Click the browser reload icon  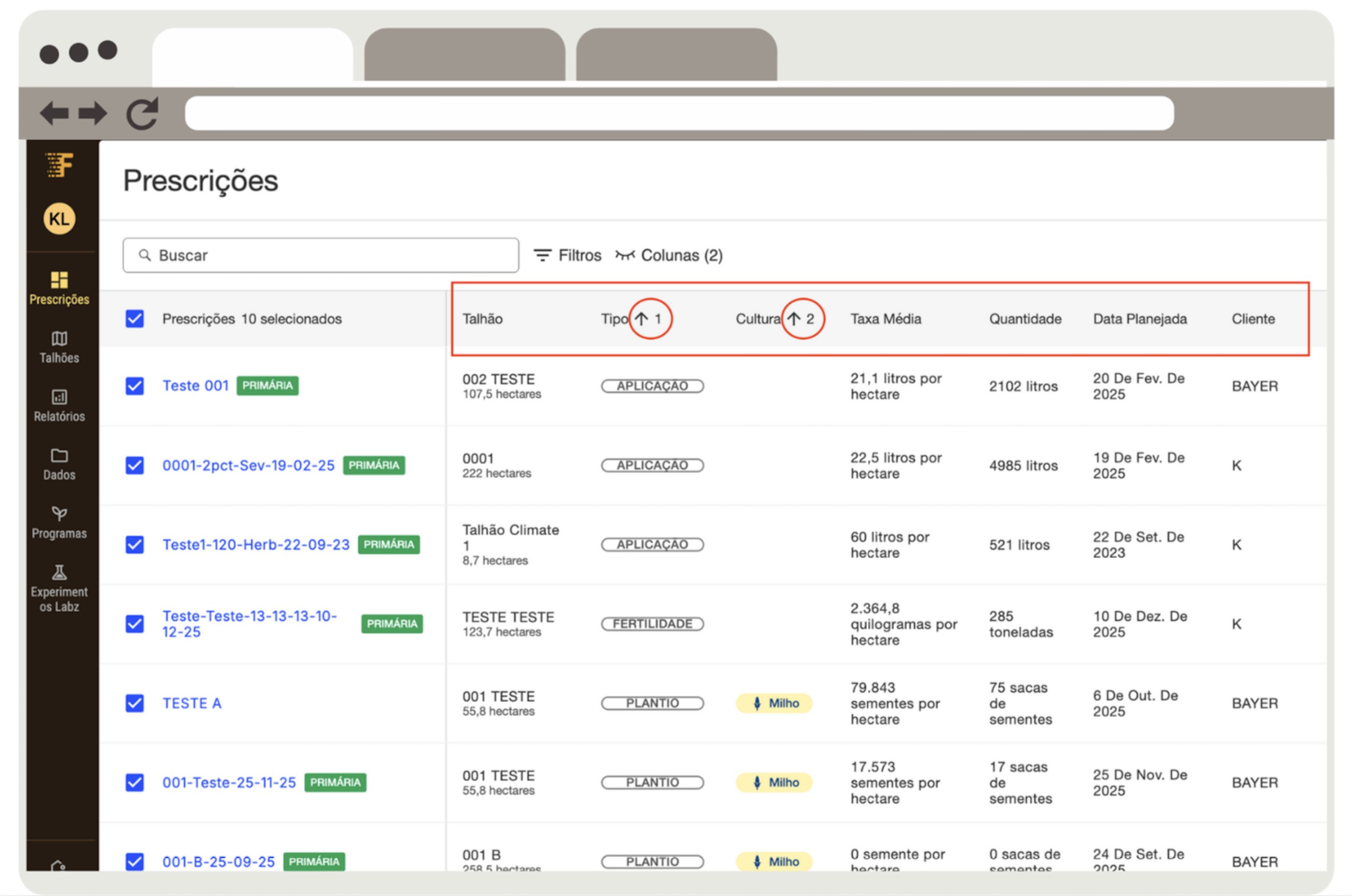(142, 113)
